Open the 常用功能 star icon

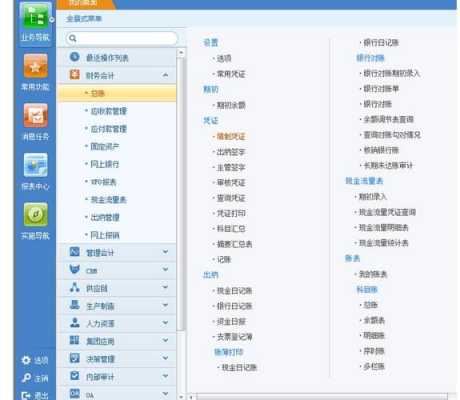coord(35,66)
